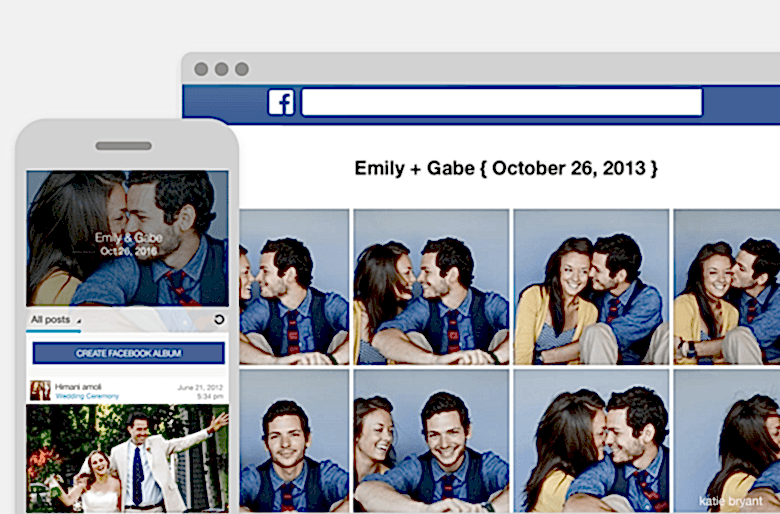Open the Wedding Ceremony link on the phone

pos(87,397)
